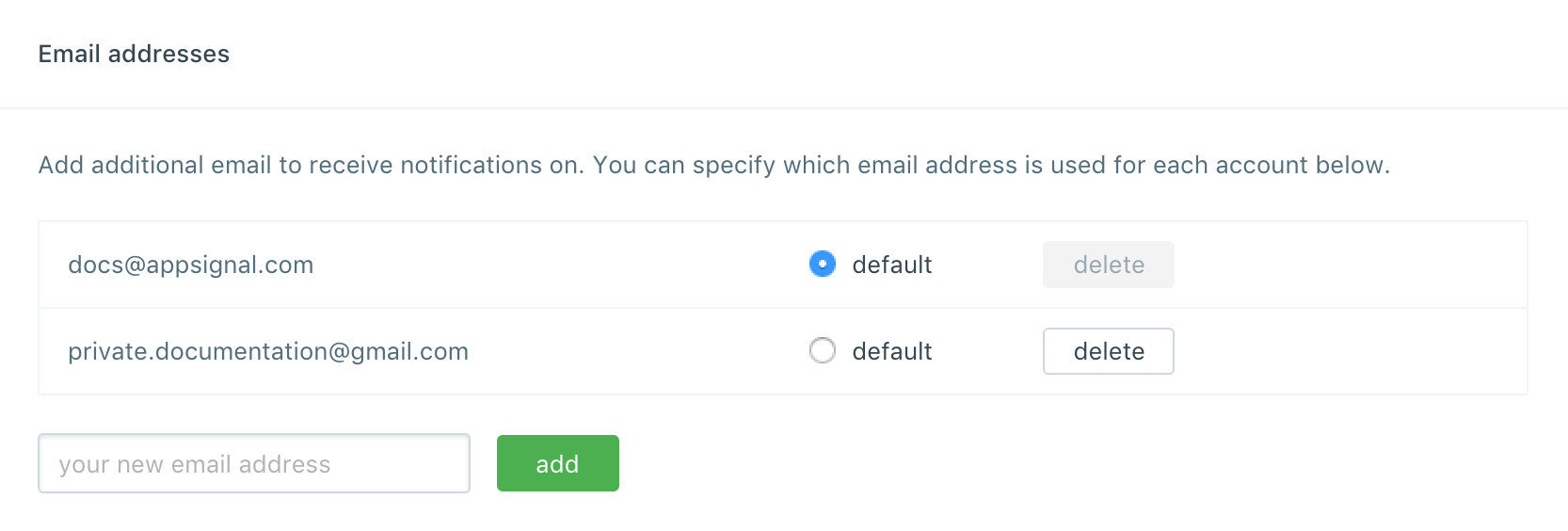
Task: Click the greyed-out delete button for docs@appsignal.com
Action: click(1108, 265)
